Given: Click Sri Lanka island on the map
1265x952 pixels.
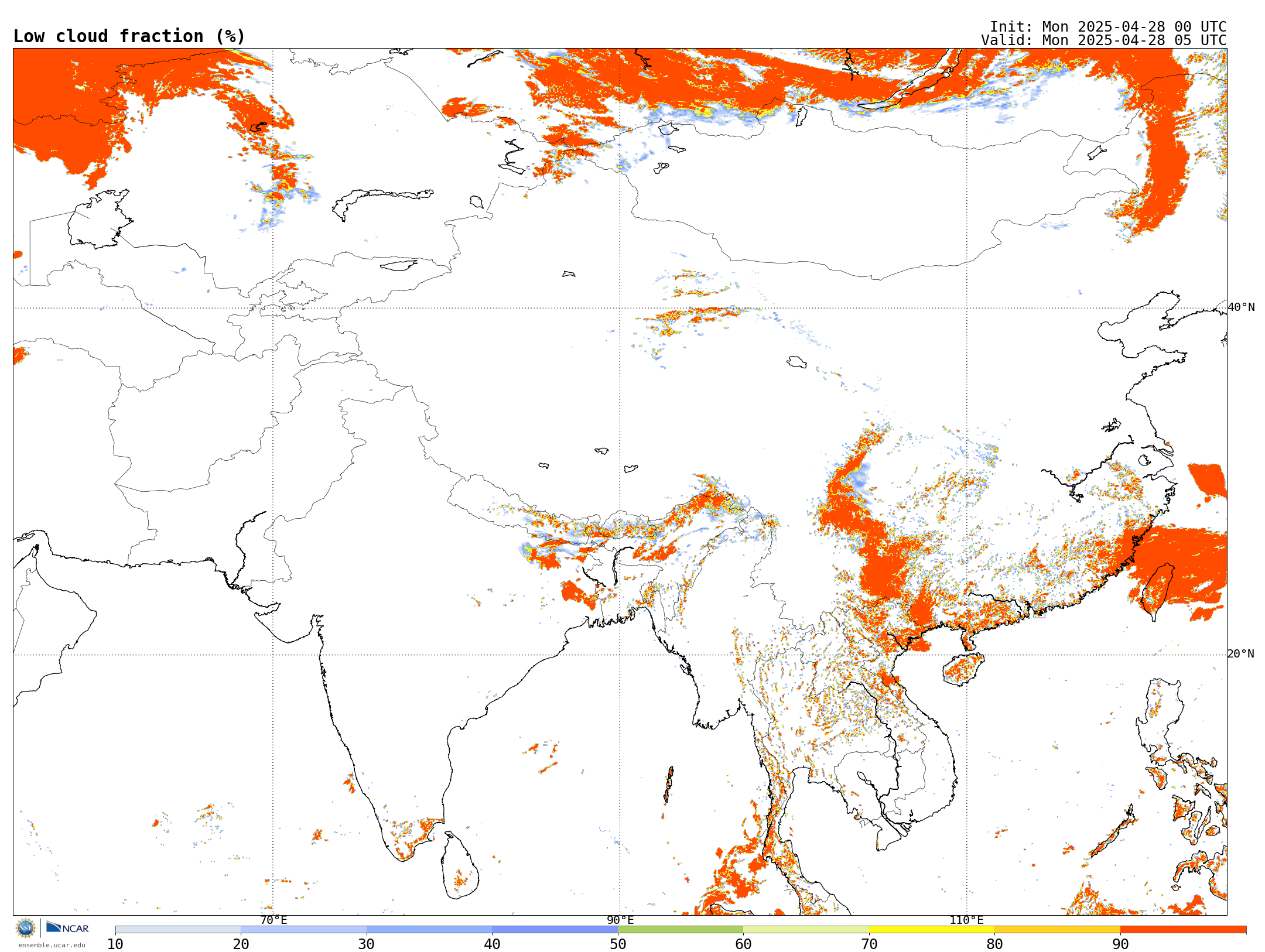Looking at the screenshot, I should tap(460, 865).
